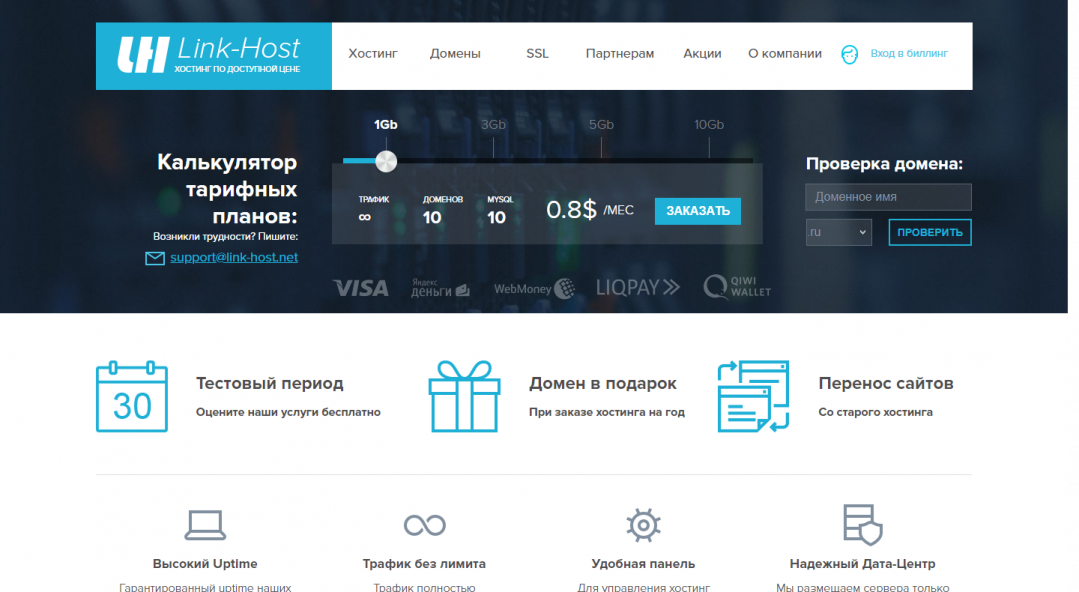Click the LIQPAY payment logo

pyautogui.click(x=637, y=287)
